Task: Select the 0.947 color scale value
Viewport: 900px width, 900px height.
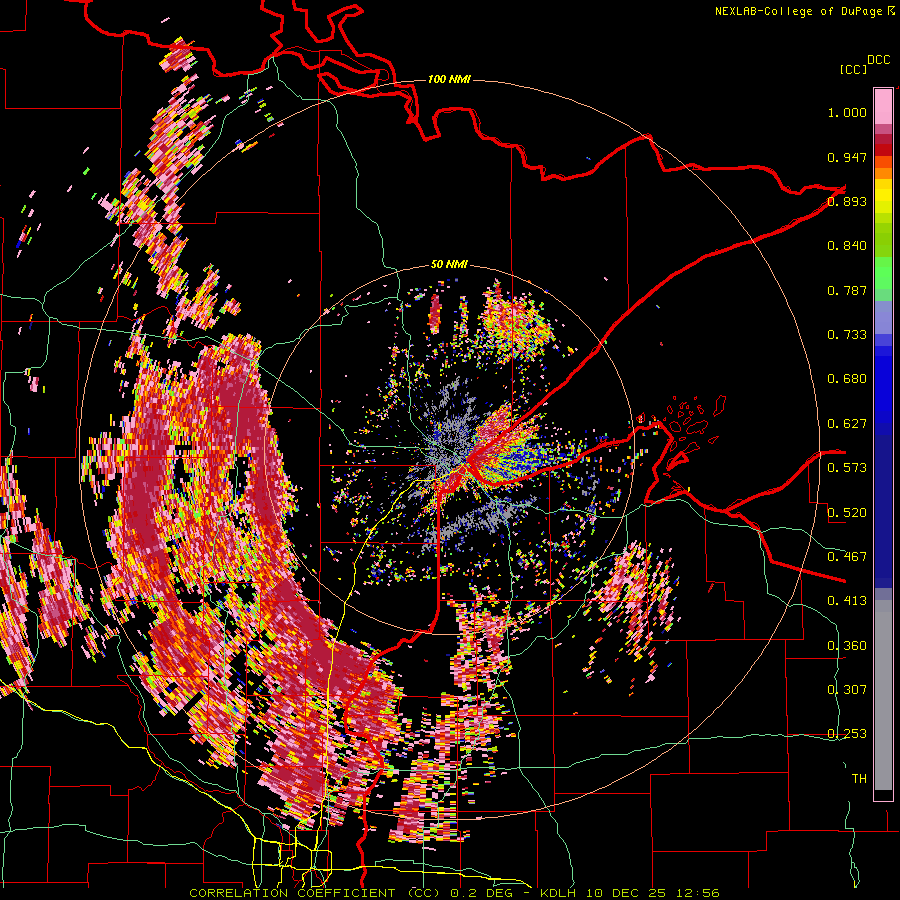Action: point(847,157)
